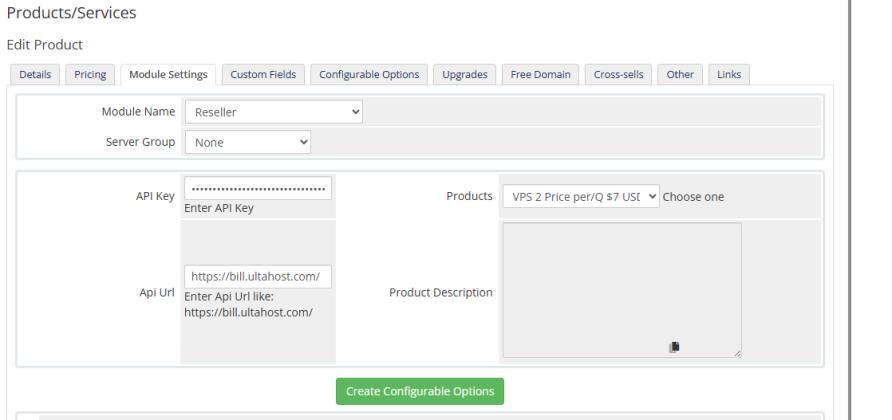
Task: Click the 'Choose one' hint text
Action: click(x=693, y=197)
